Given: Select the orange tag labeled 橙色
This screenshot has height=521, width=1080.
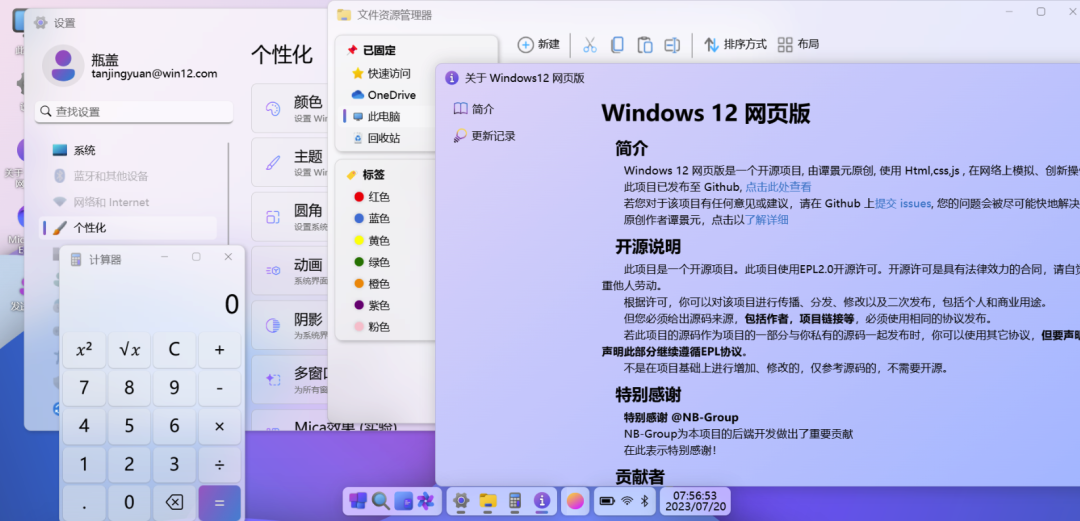Looking at the screenshot, I should click(x=372, y=283).
